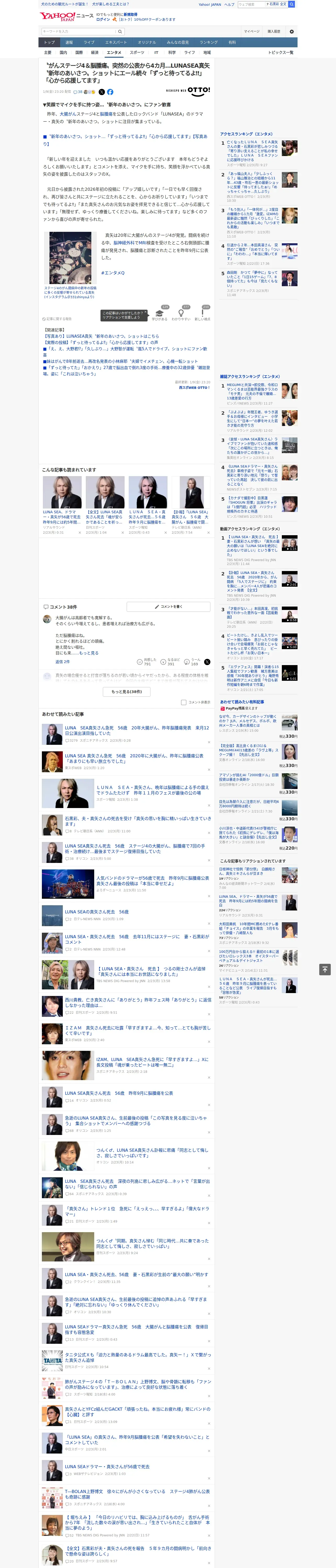The image size is (336, 1568).
Task: Click the 新しい視点 exclamation reaction
Action: coord(203,314)
